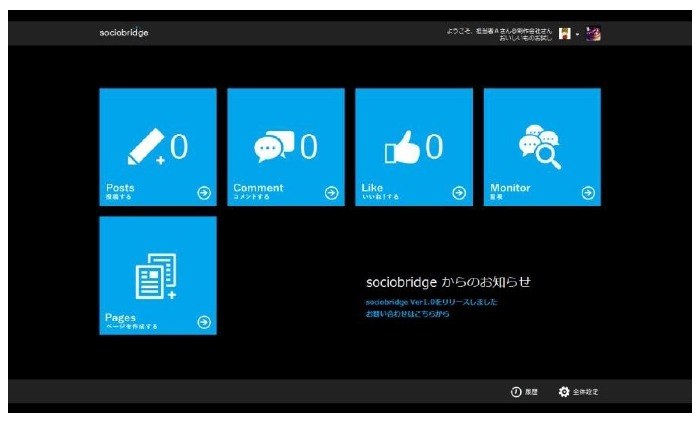
Task: Click the arrow button on Comment tile
Action: (331, 193)
